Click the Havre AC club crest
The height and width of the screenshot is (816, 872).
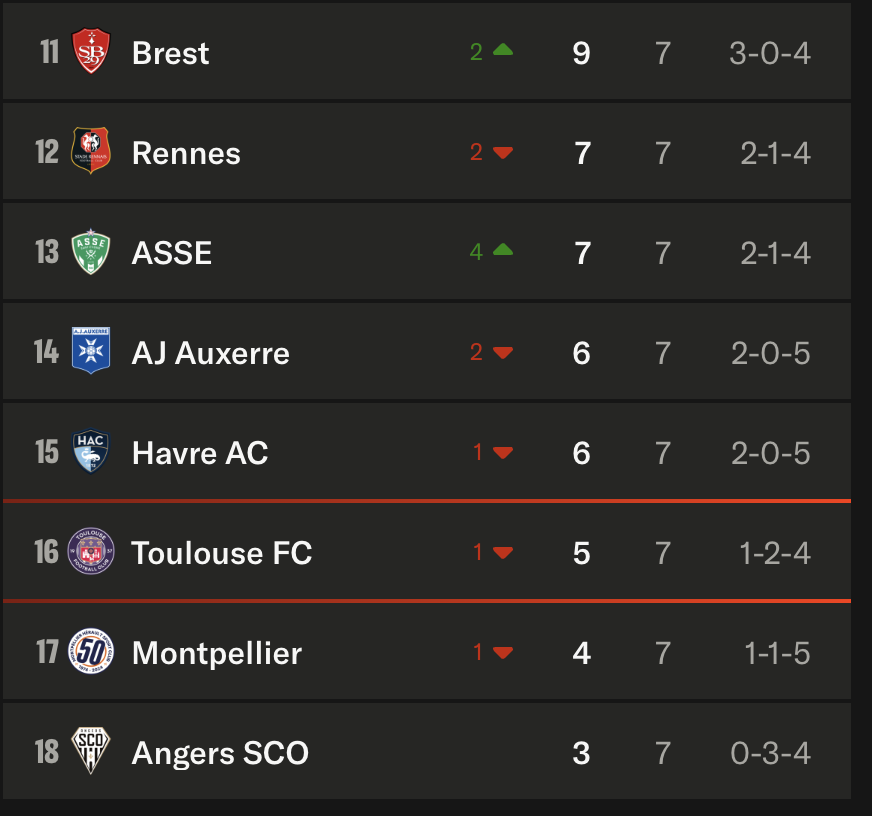[x=91, y=451]
